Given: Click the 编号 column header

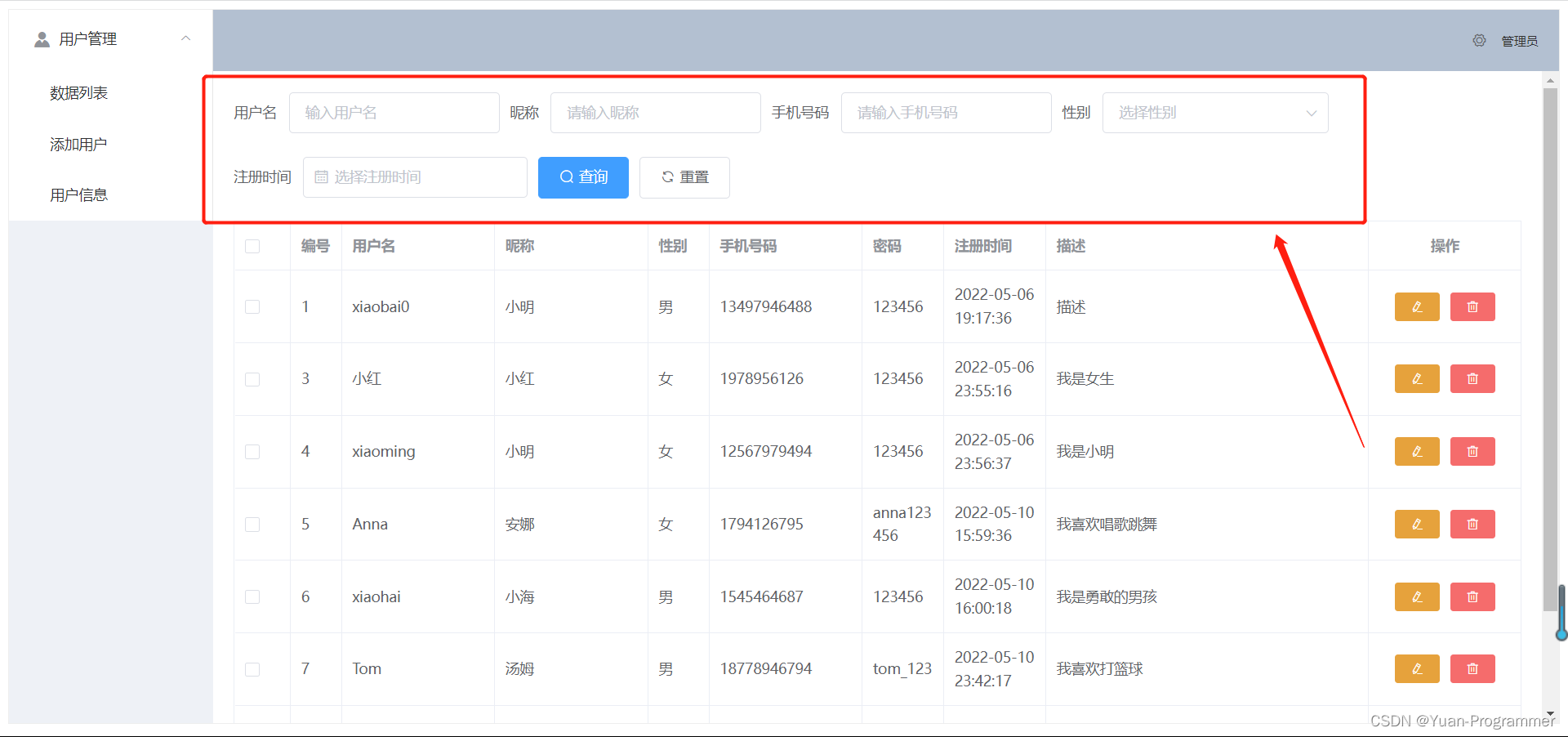Looking at the screenshot, I should click(x=315, y=246).
